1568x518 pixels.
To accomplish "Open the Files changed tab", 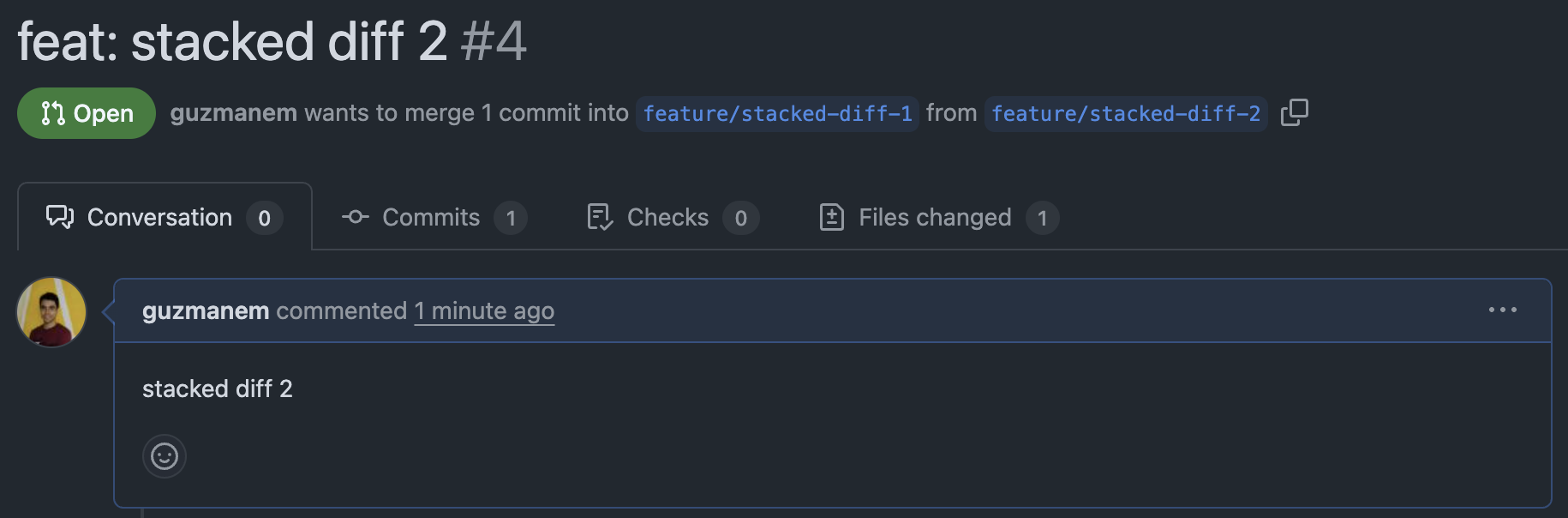I will (939, 217).
